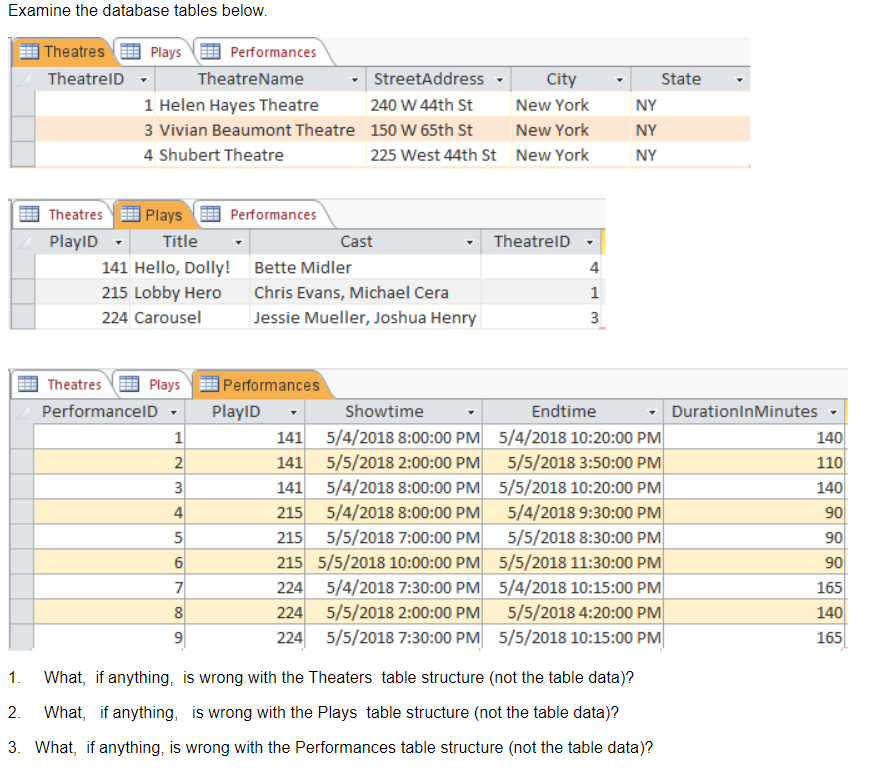Select the Endtime column header

pyautogui.click(x=564, y=412)
